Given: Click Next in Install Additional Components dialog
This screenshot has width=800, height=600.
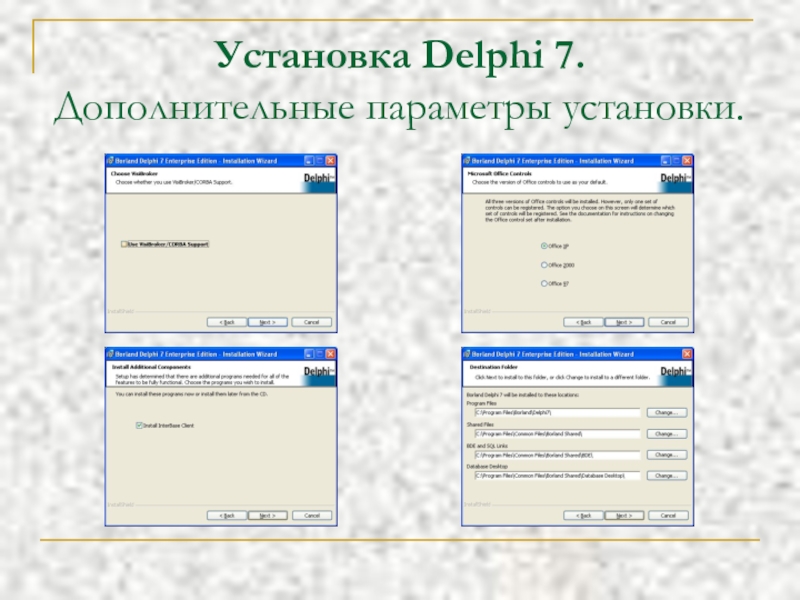Looking at the screenshot, I should point(267,516).
